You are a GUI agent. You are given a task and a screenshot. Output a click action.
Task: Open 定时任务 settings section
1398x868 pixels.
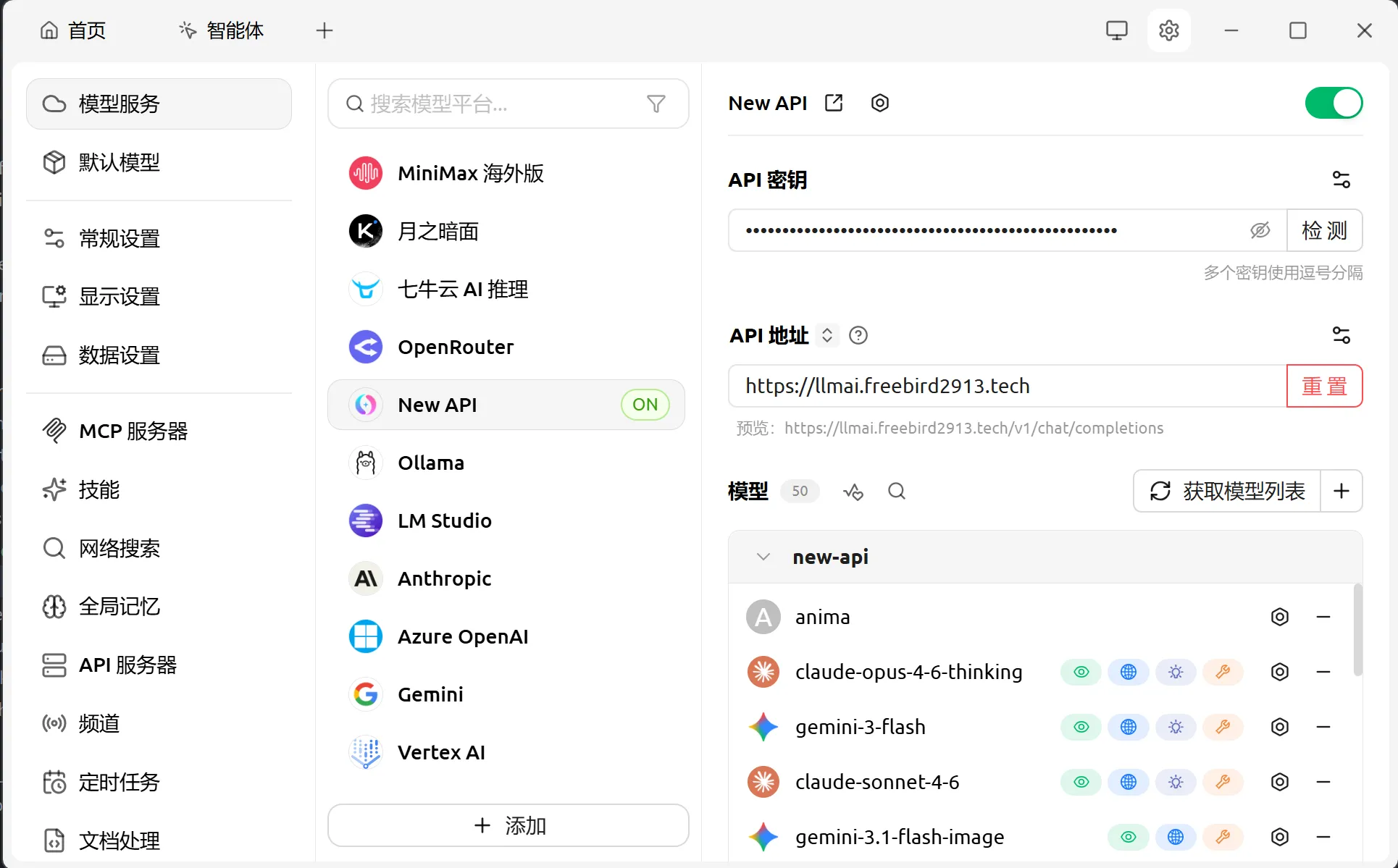pyautogui.click(x=159, y=782)
